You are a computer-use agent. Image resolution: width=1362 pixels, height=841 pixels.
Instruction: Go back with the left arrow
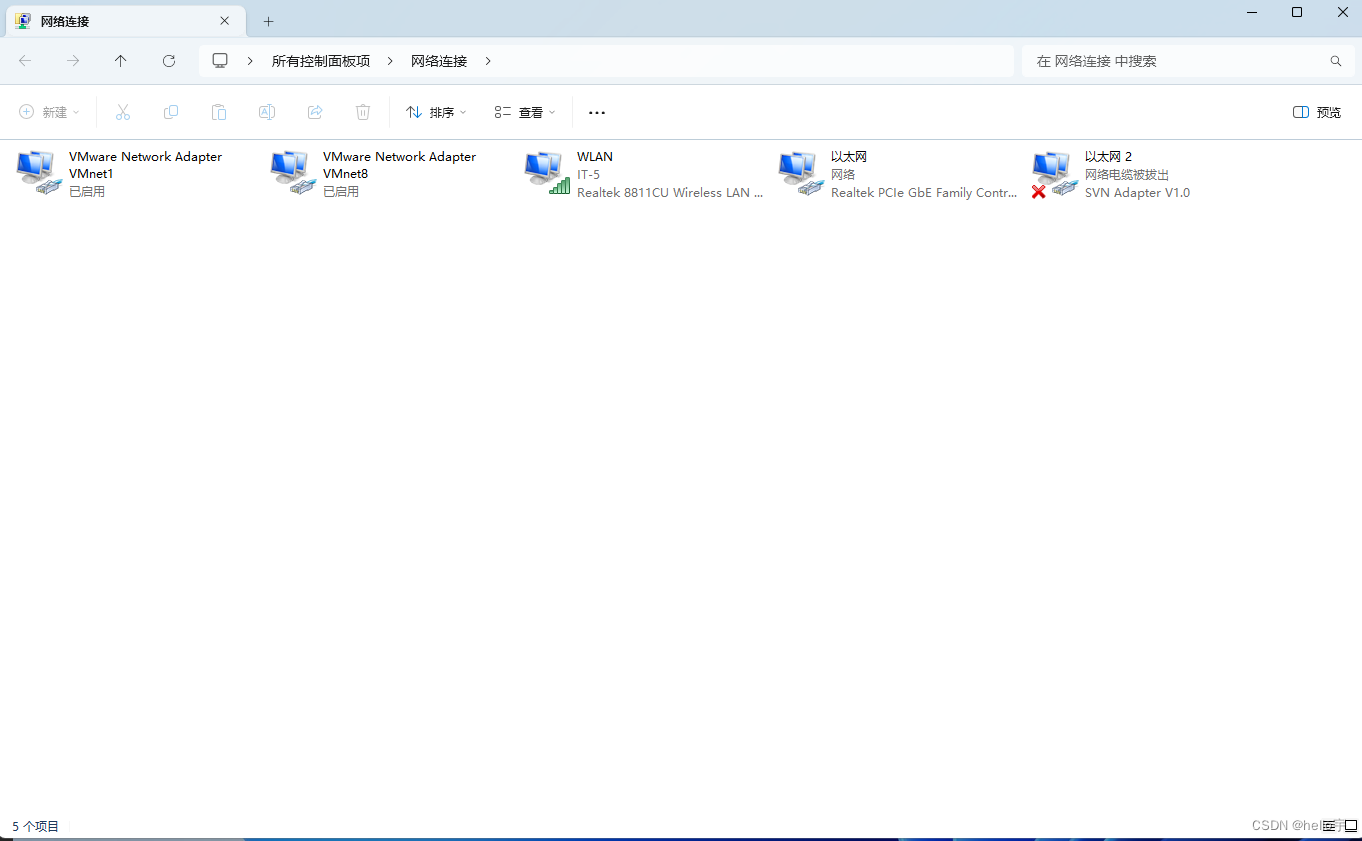click(x=25, y=61)
